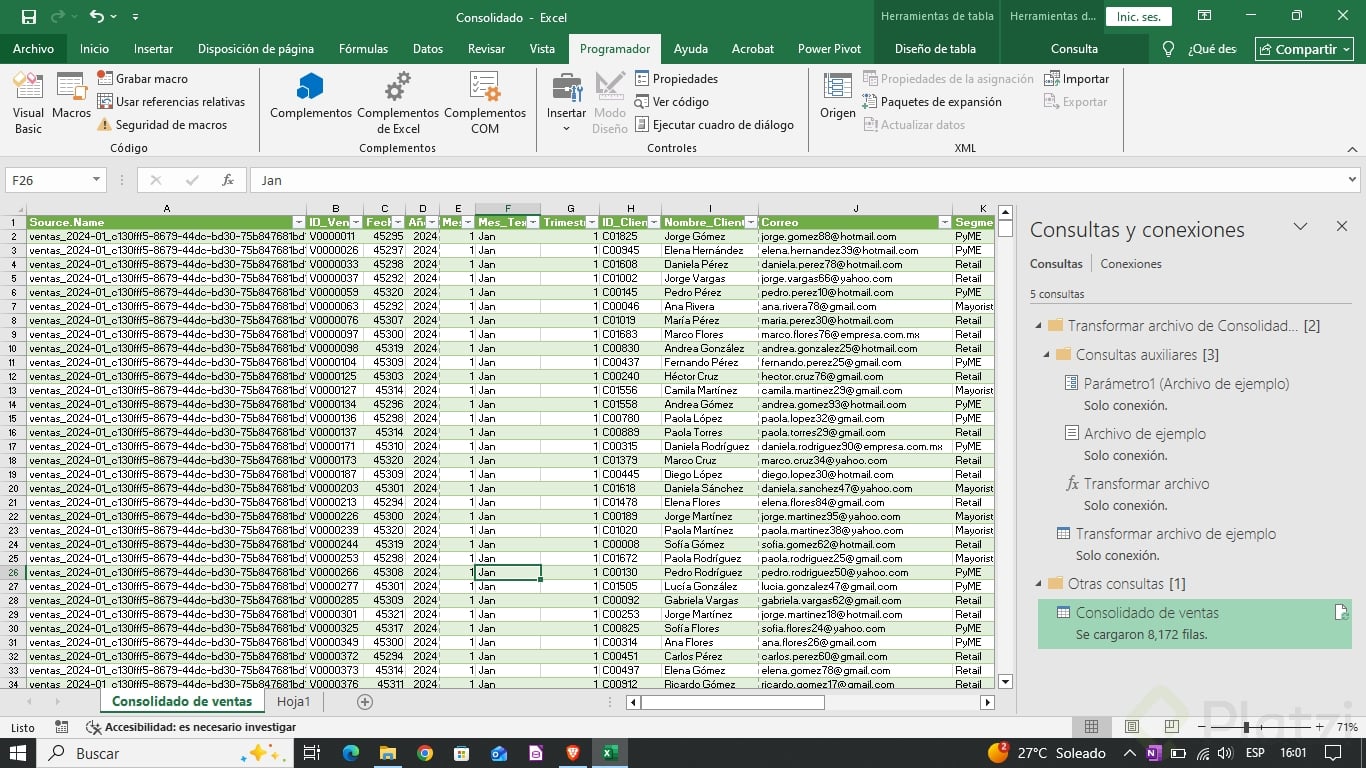Click the Macros icon
The height and width of the screenshot is (768, 1366).
71,97
